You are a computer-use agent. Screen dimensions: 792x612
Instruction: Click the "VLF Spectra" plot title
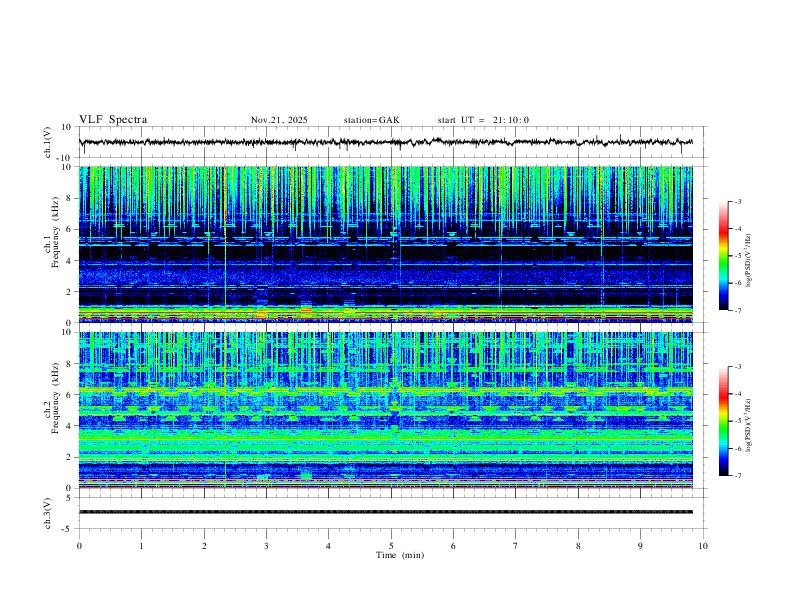pyautogui.click(x=113, y=120)
